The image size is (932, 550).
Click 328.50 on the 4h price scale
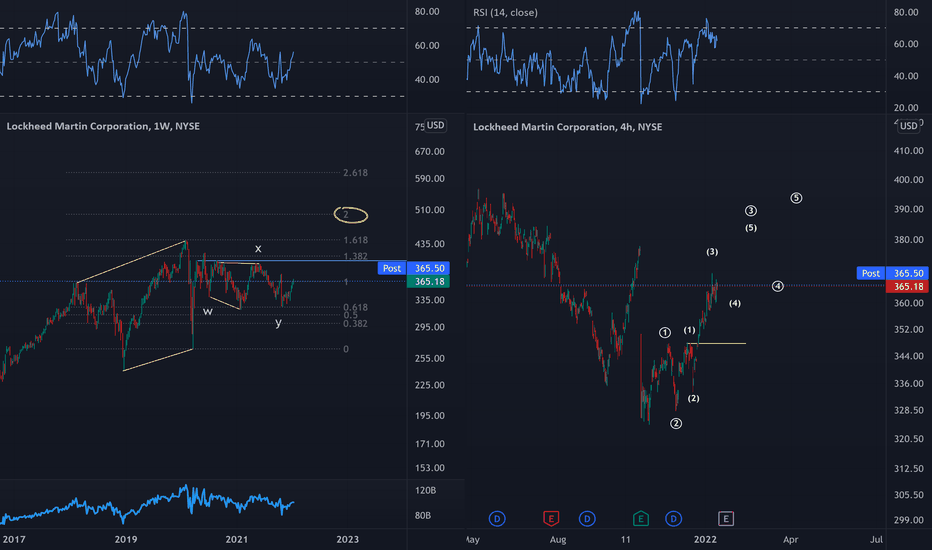pos(909,410)
